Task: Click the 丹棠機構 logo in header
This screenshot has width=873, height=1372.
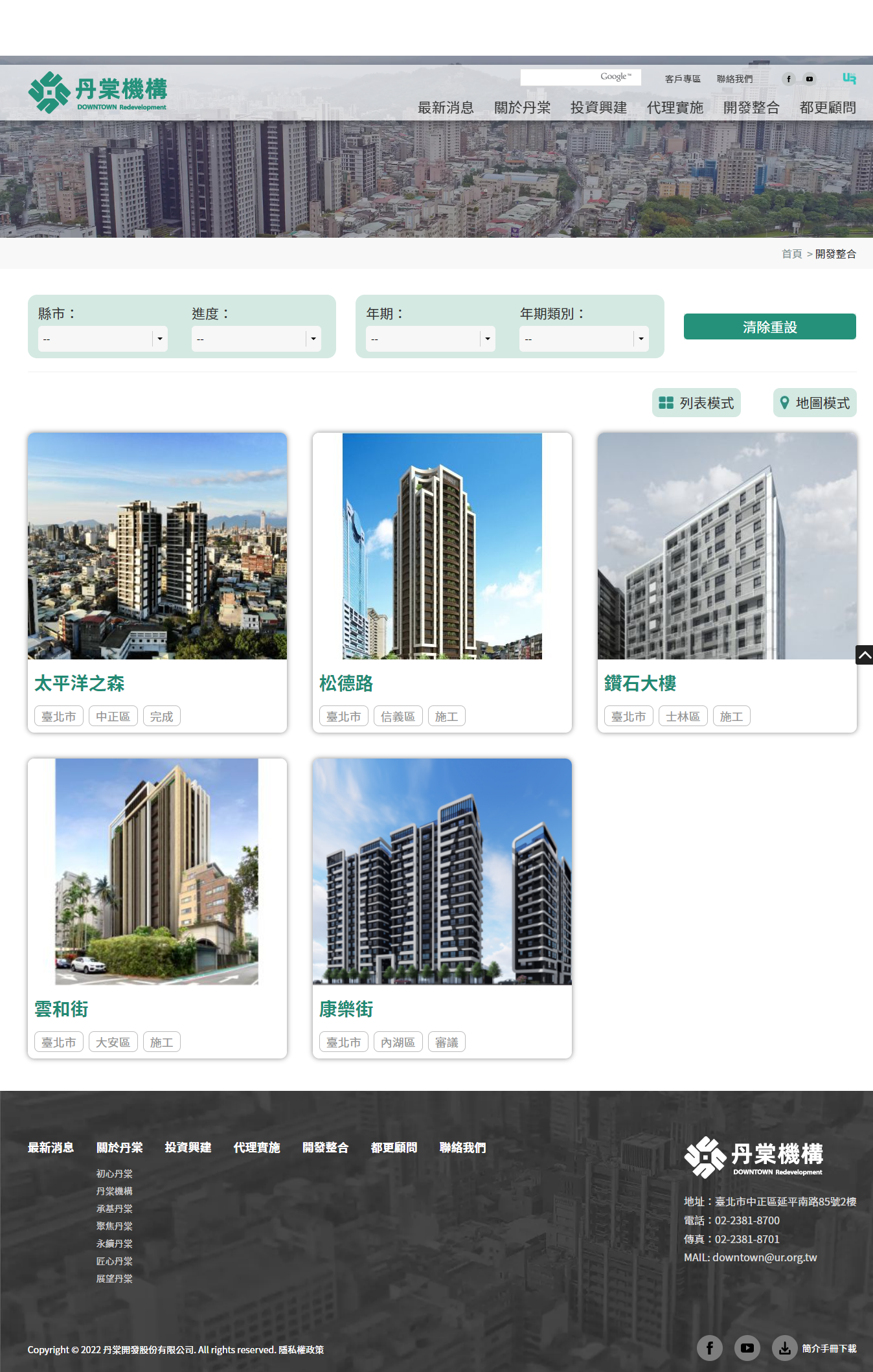Action: 98,92
